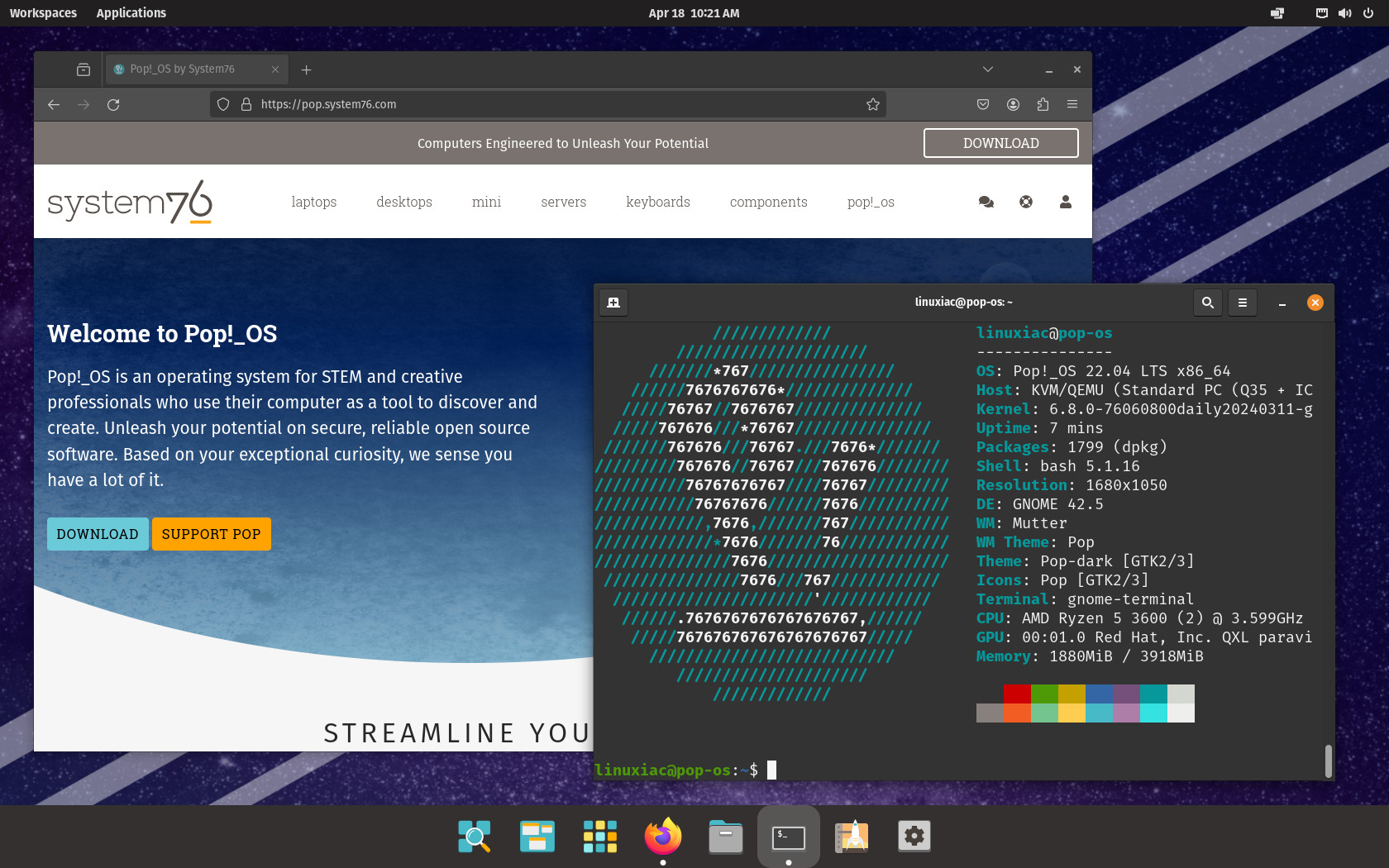Screen dimensions: 1389x868
Task: Open Files manager from dock
Action: 726,837
